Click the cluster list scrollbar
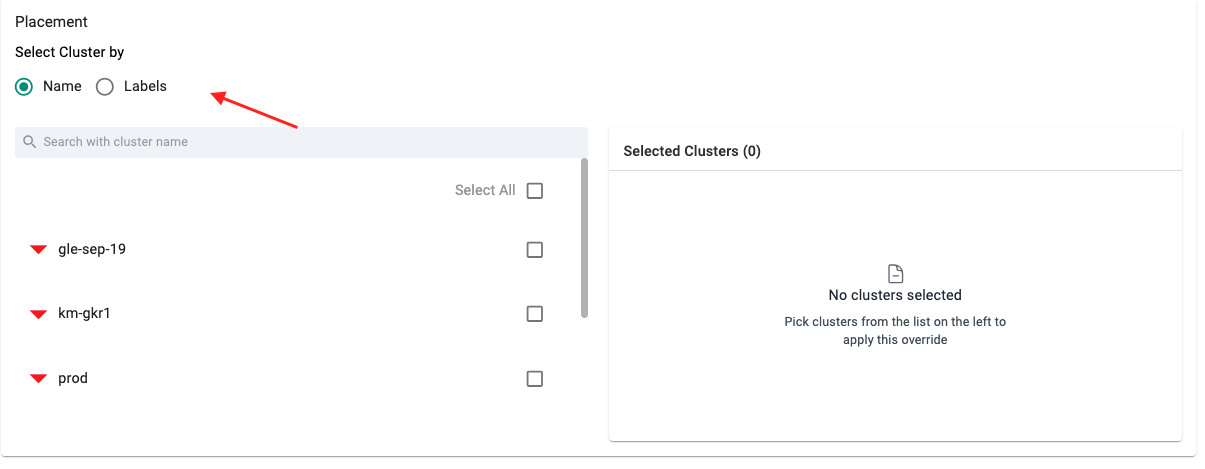 coord(584,238)
